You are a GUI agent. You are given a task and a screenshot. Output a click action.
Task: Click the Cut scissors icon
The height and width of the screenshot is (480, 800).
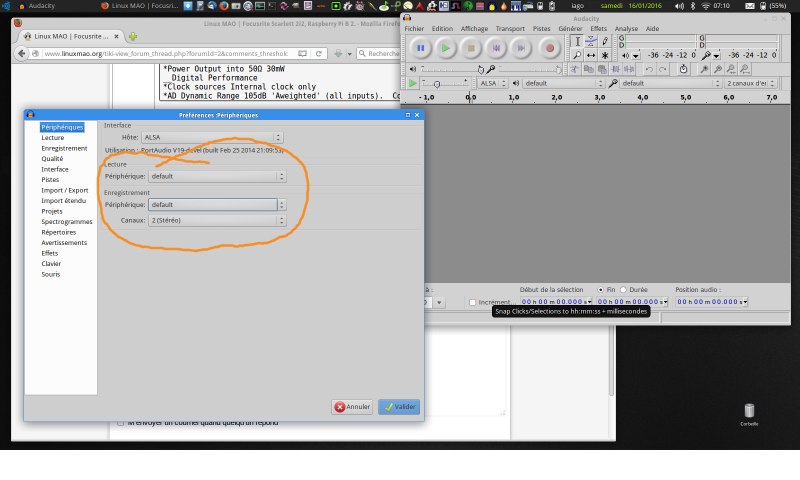574,69
